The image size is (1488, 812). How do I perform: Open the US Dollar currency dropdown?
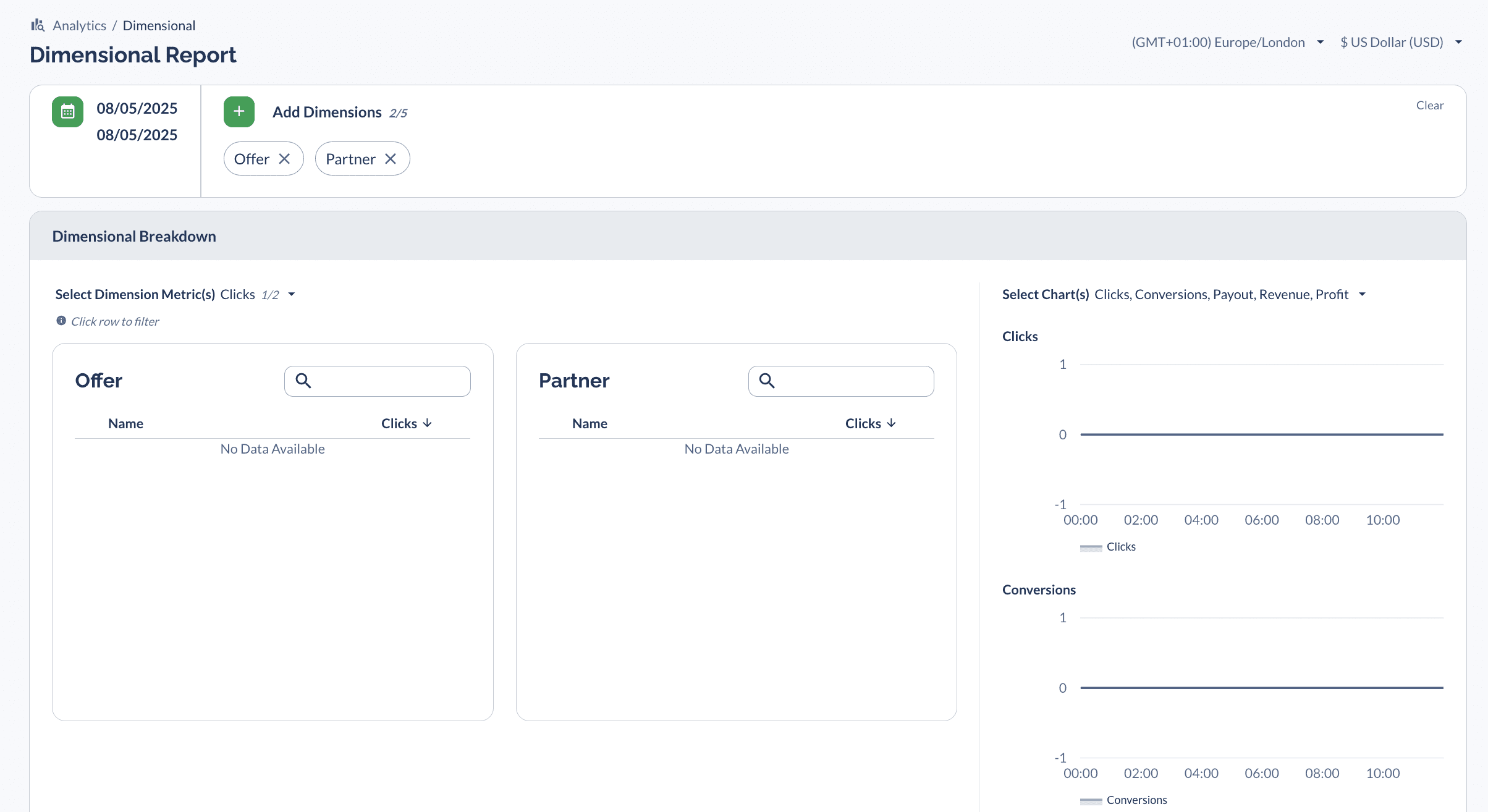(x=1400, y=42)
